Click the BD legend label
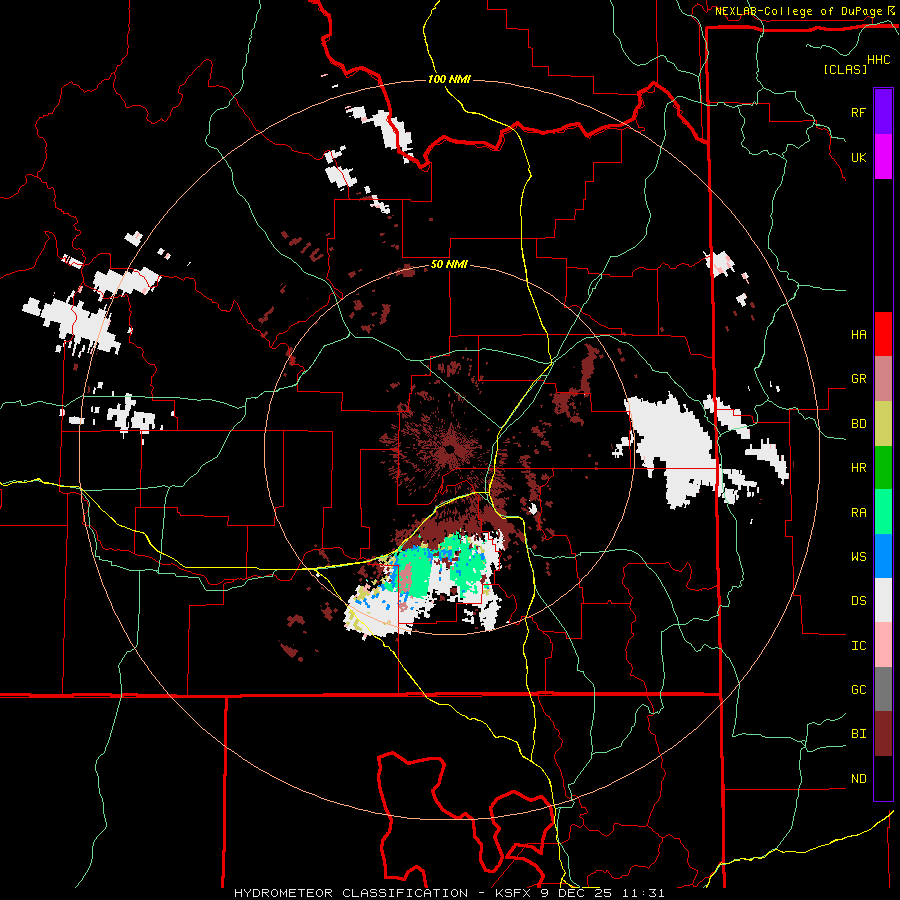The image size is (900, 900). [858, 424]
